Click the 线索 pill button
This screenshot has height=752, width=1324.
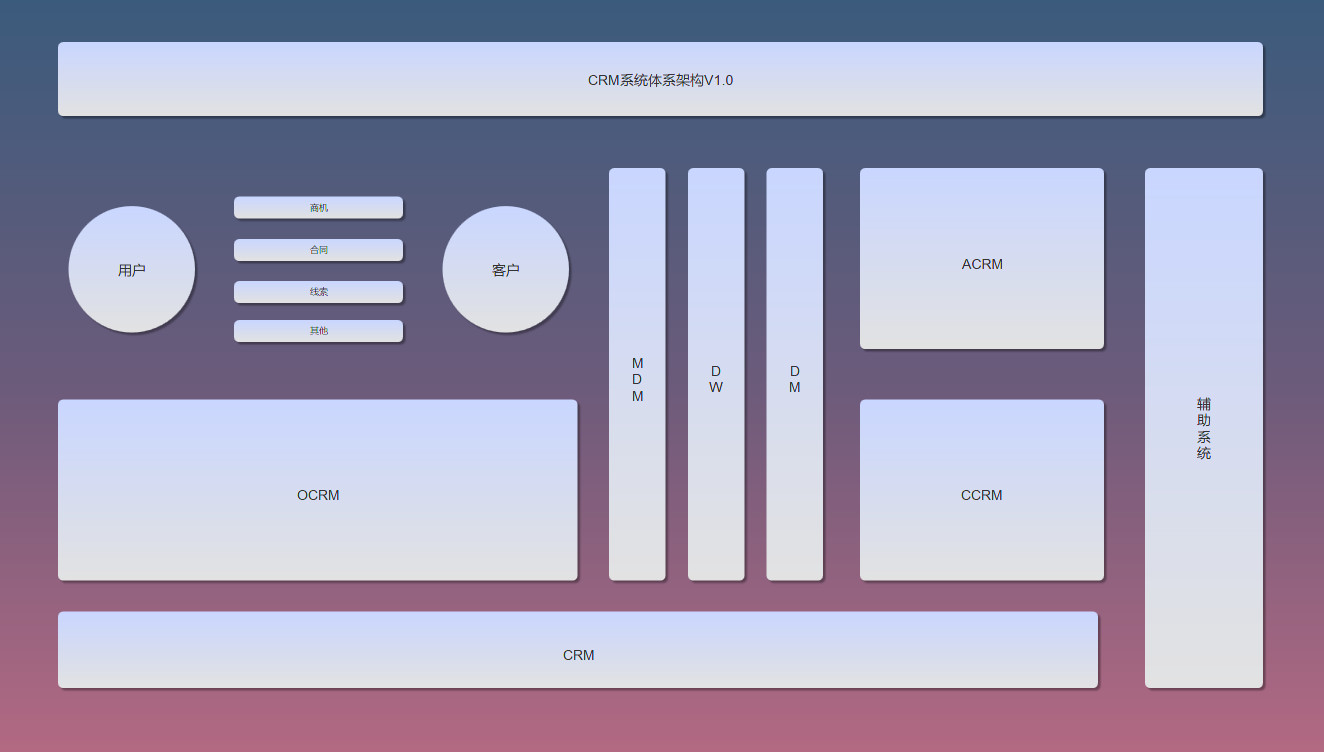(x=318, y=292)
